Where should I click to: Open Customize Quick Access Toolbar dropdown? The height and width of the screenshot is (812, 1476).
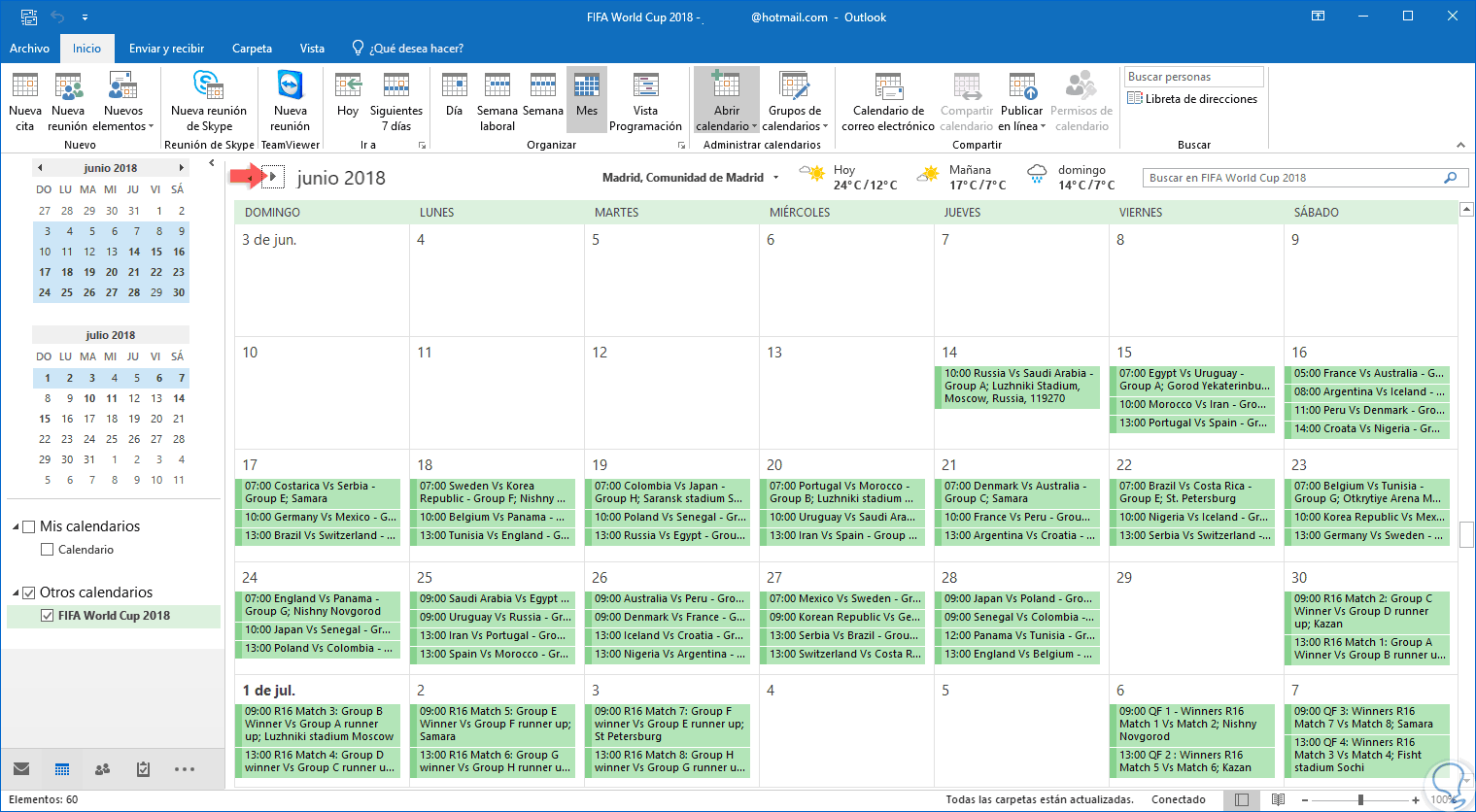[86, 17]
